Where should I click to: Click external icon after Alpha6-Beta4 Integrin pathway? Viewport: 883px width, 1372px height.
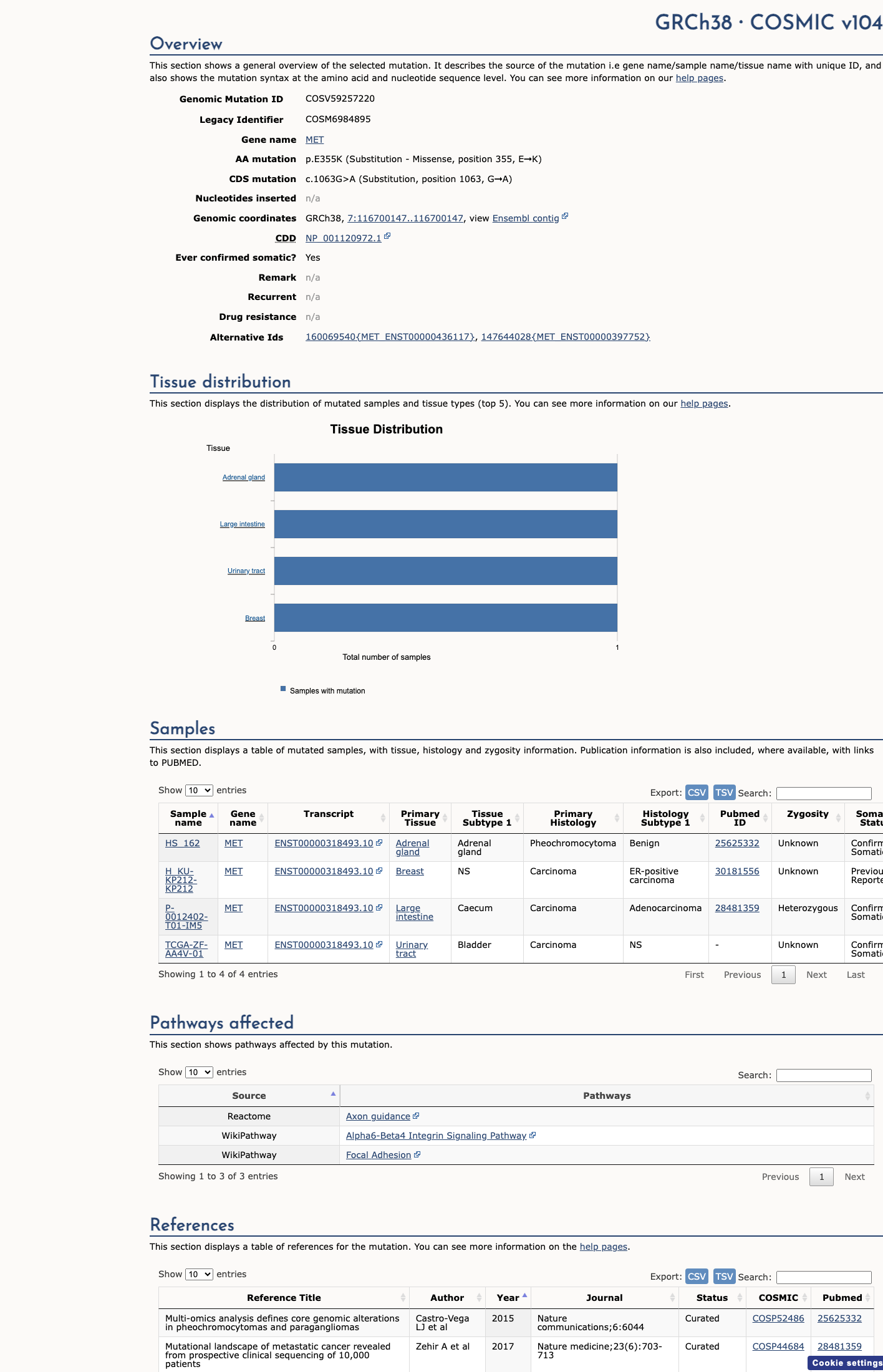(x=533, y=1135)
